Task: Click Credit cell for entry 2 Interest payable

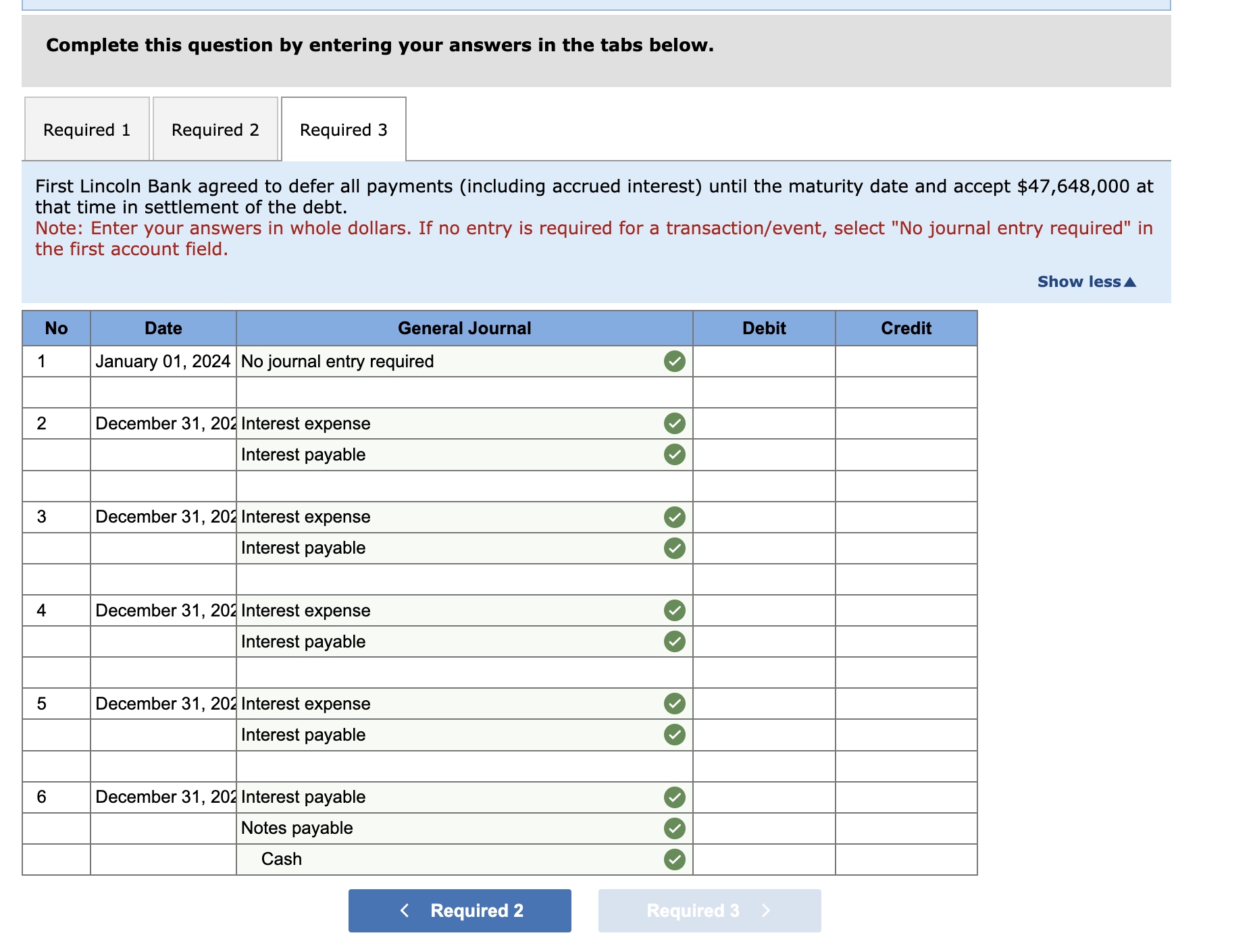Action: point(906,454)
